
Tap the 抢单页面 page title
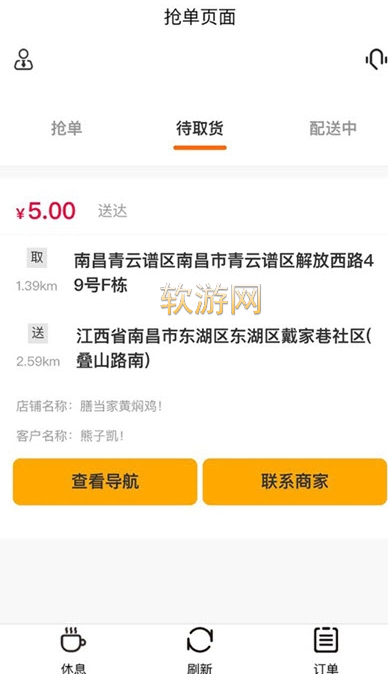200,17
